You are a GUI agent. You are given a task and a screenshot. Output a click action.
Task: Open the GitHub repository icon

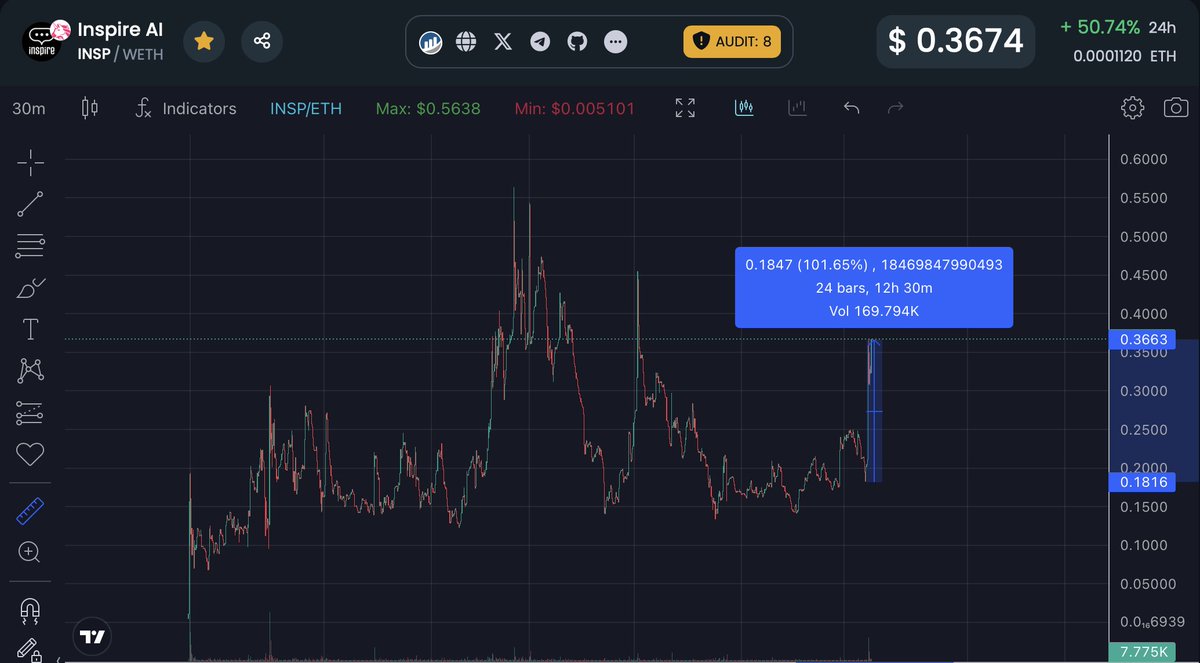tap(577, 42)
